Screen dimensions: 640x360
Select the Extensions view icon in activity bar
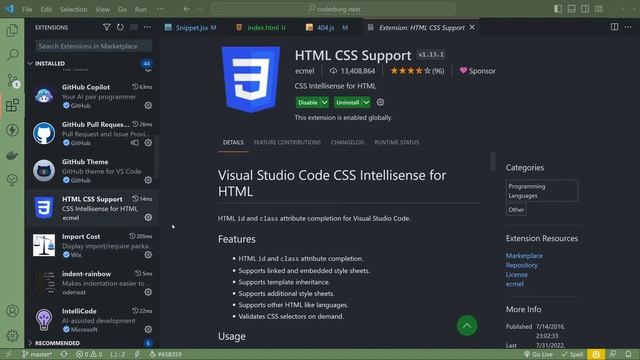pyautogui.click(x=12, y=105)
